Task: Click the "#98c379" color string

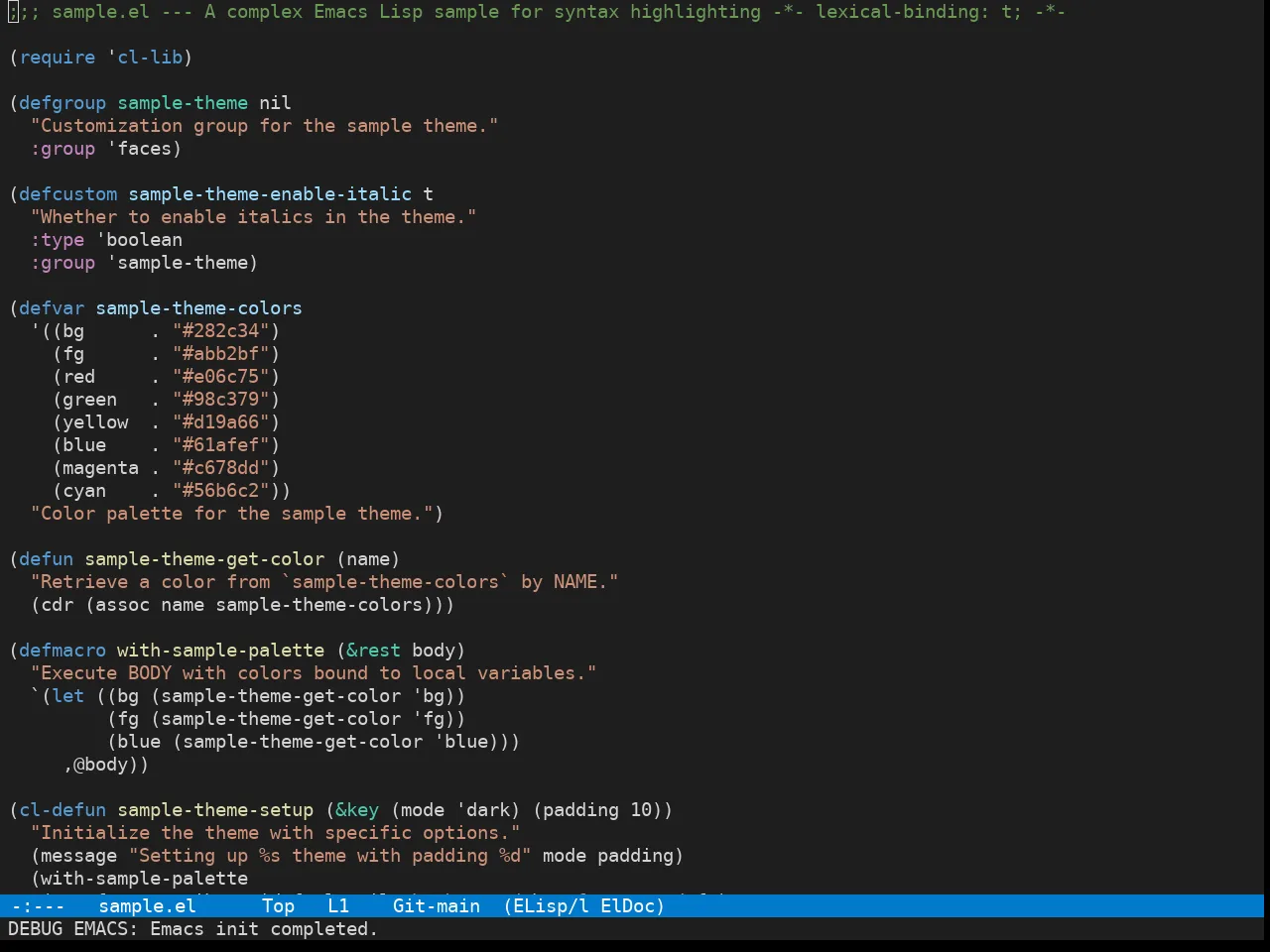Action: pyautogui.click(x=221, y=400)
